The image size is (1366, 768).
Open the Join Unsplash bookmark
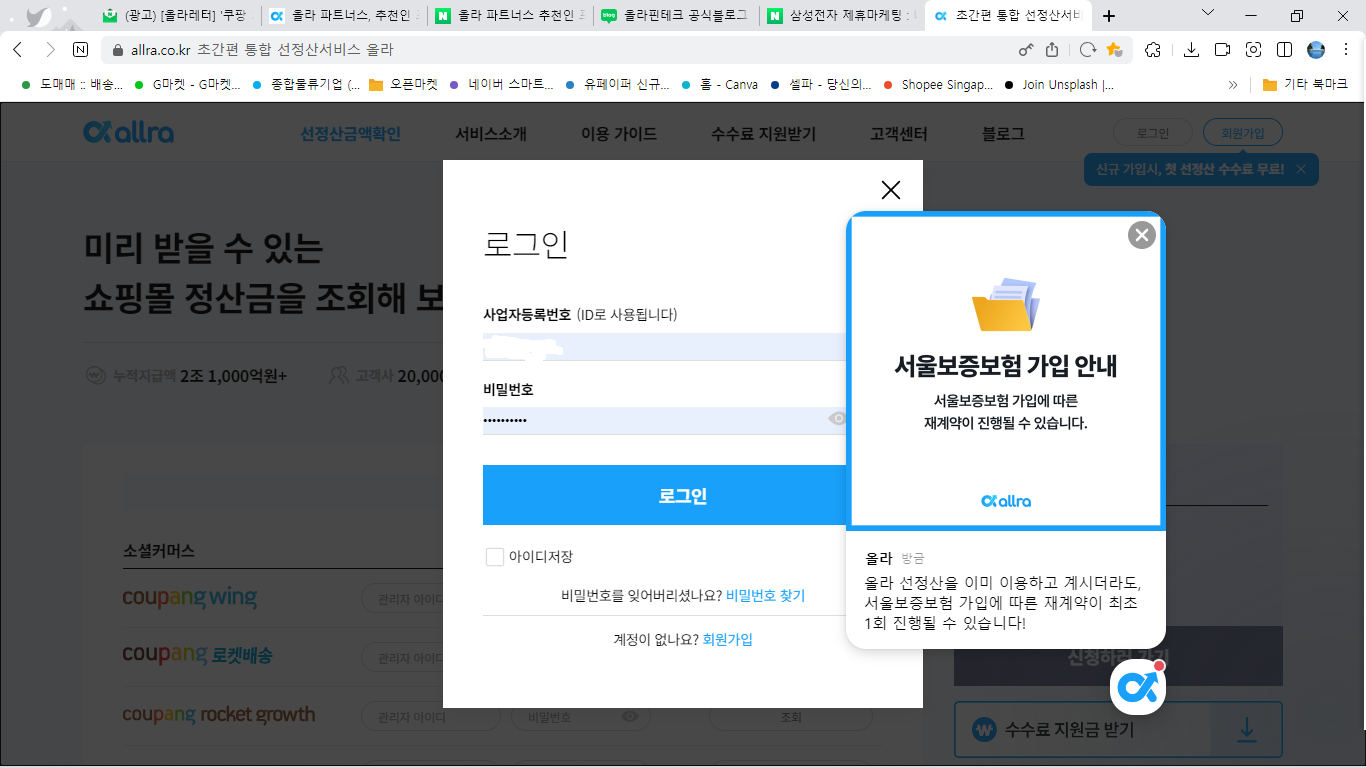click(x=1059, y=85)
